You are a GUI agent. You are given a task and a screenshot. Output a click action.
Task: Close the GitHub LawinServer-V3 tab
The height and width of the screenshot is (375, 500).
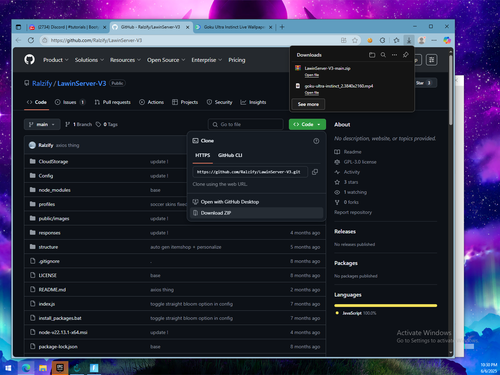pos(187,27)
